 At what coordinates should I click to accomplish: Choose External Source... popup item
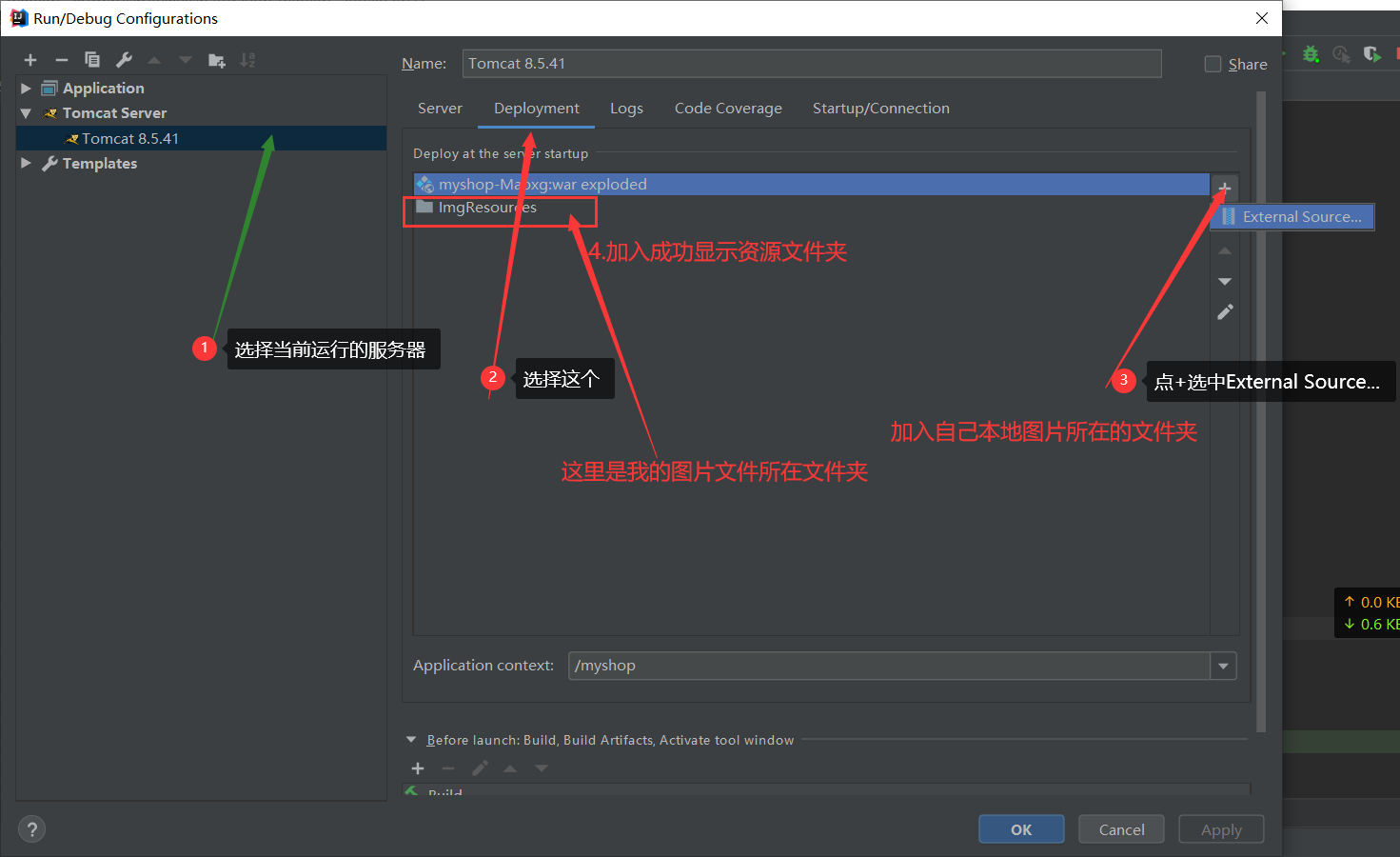pos(1292,217)
